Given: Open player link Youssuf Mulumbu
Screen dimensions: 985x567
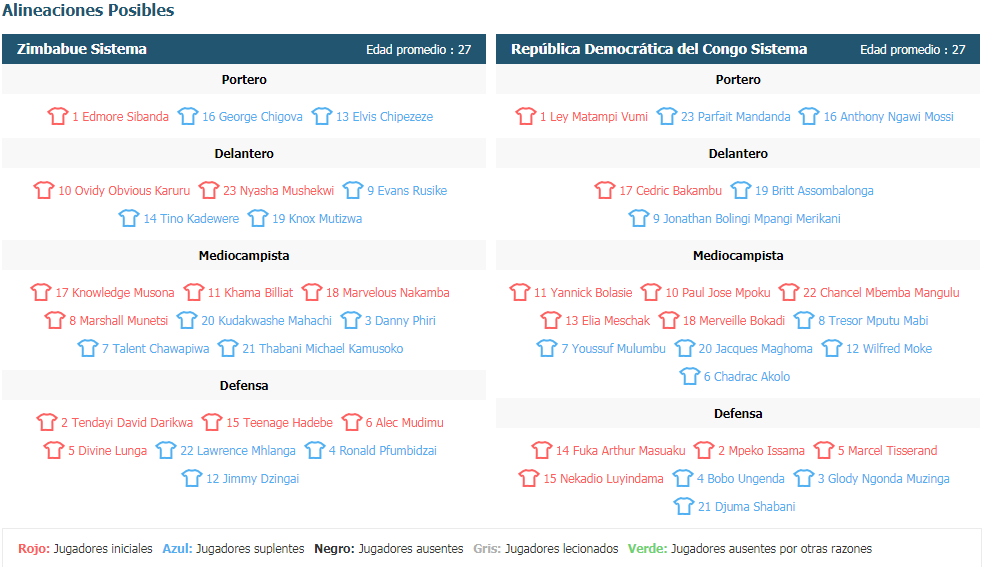Looking at the screenshot, I should 613,348.
